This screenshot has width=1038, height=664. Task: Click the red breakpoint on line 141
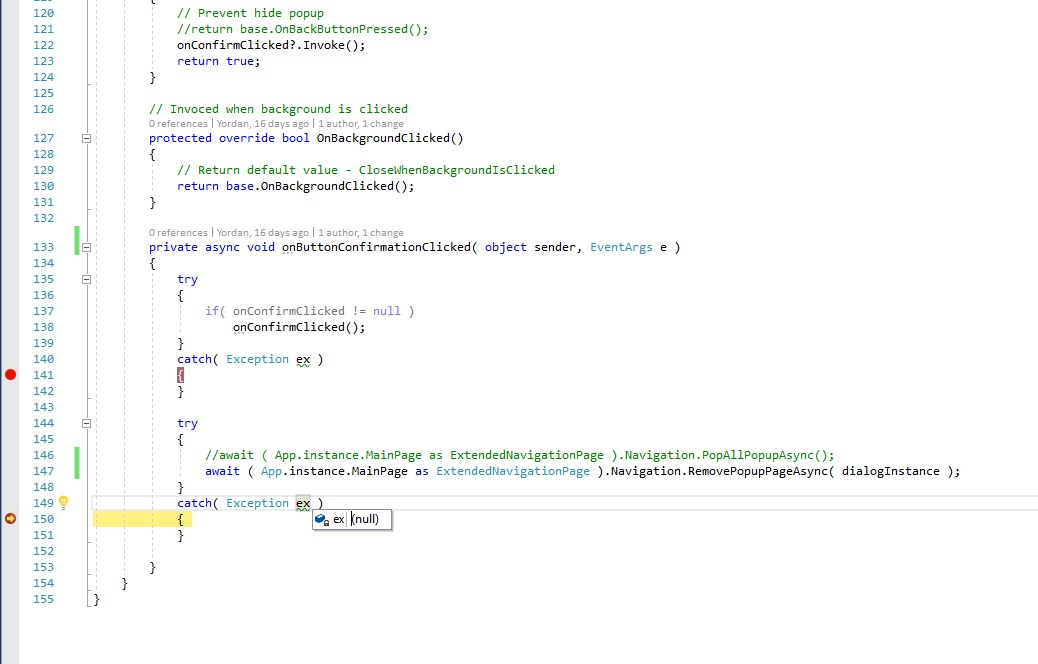pyautogui.click(x=10, y=375)
